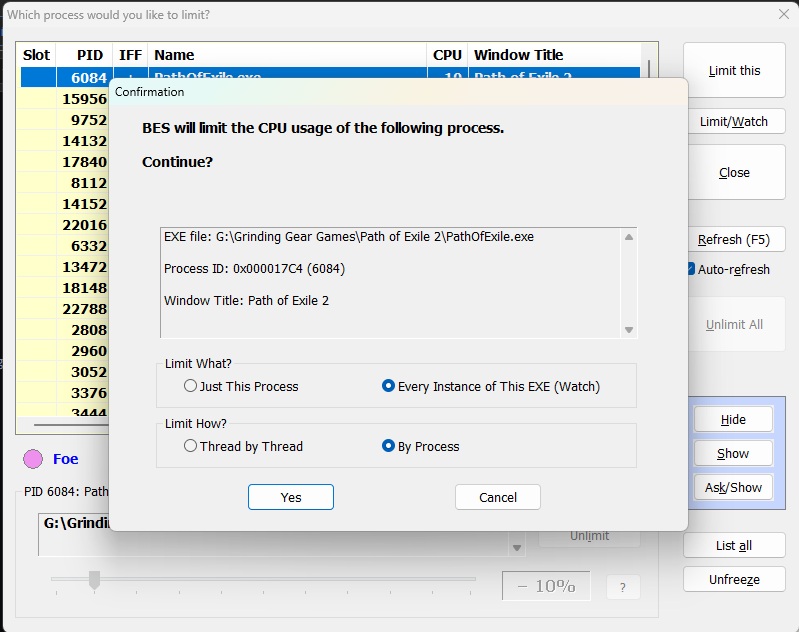The image size is (799, 632).
Task: Select the process row with PID 13472
Action: (x=64, y=267)
